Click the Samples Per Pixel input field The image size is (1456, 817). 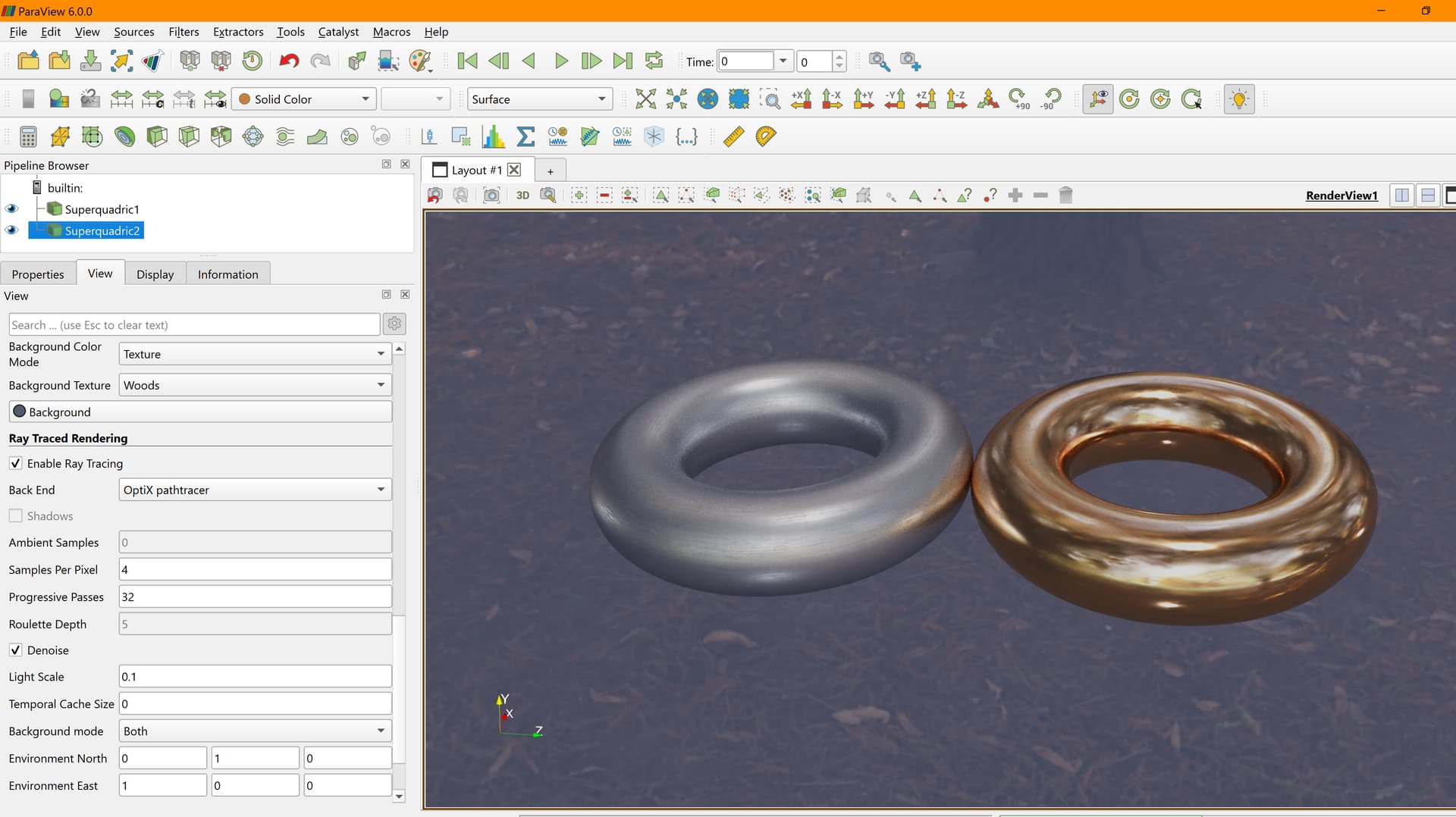pyautogui.click(x=255, y=569)
